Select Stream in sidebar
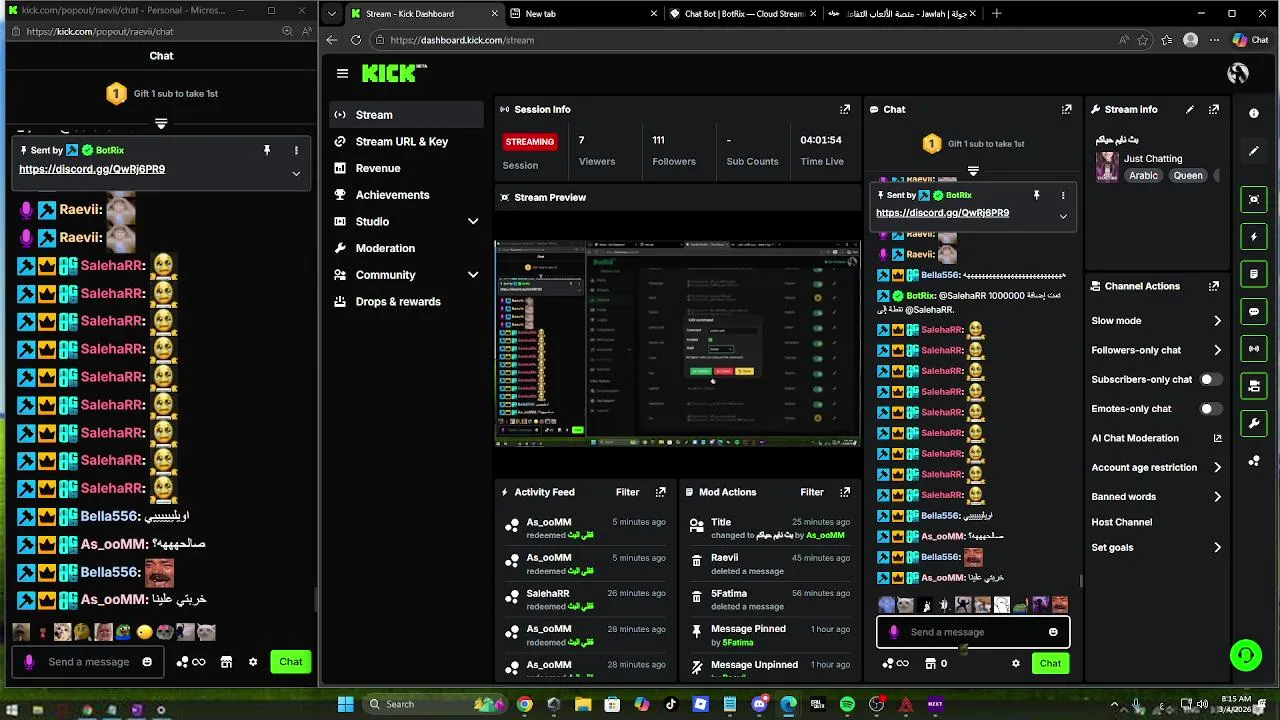Screen dimensions: 1280x720 click(406, 115)
